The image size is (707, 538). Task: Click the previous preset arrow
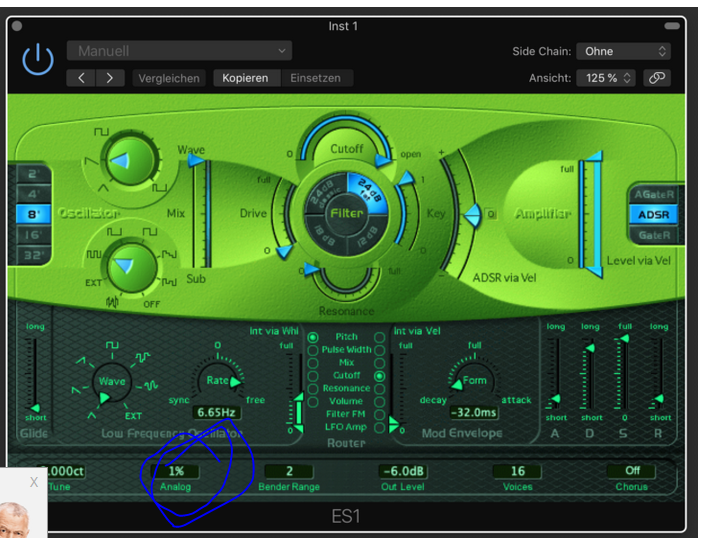(x=82, y=78)
